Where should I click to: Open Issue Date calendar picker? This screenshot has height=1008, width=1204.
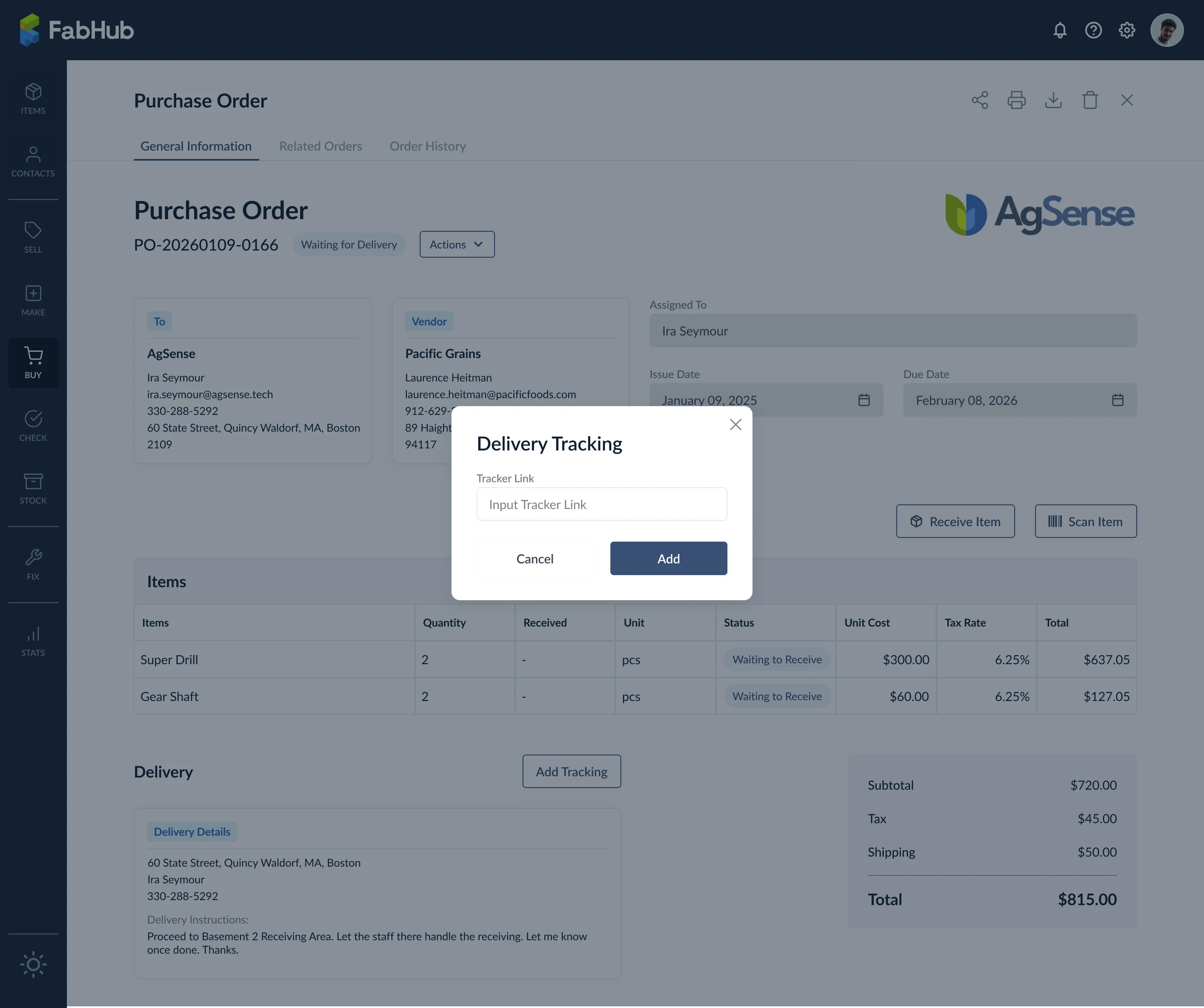[864, 400]
